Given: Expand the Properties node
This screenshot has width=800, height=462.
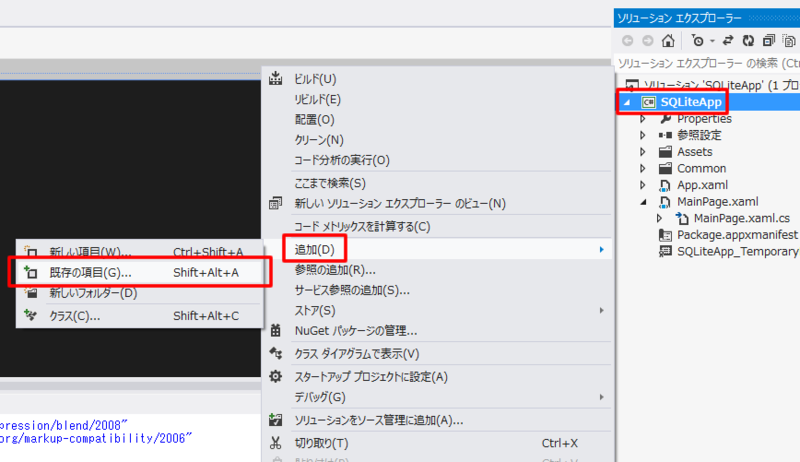Looking at the screenshot, I should [x=643, y=119].
